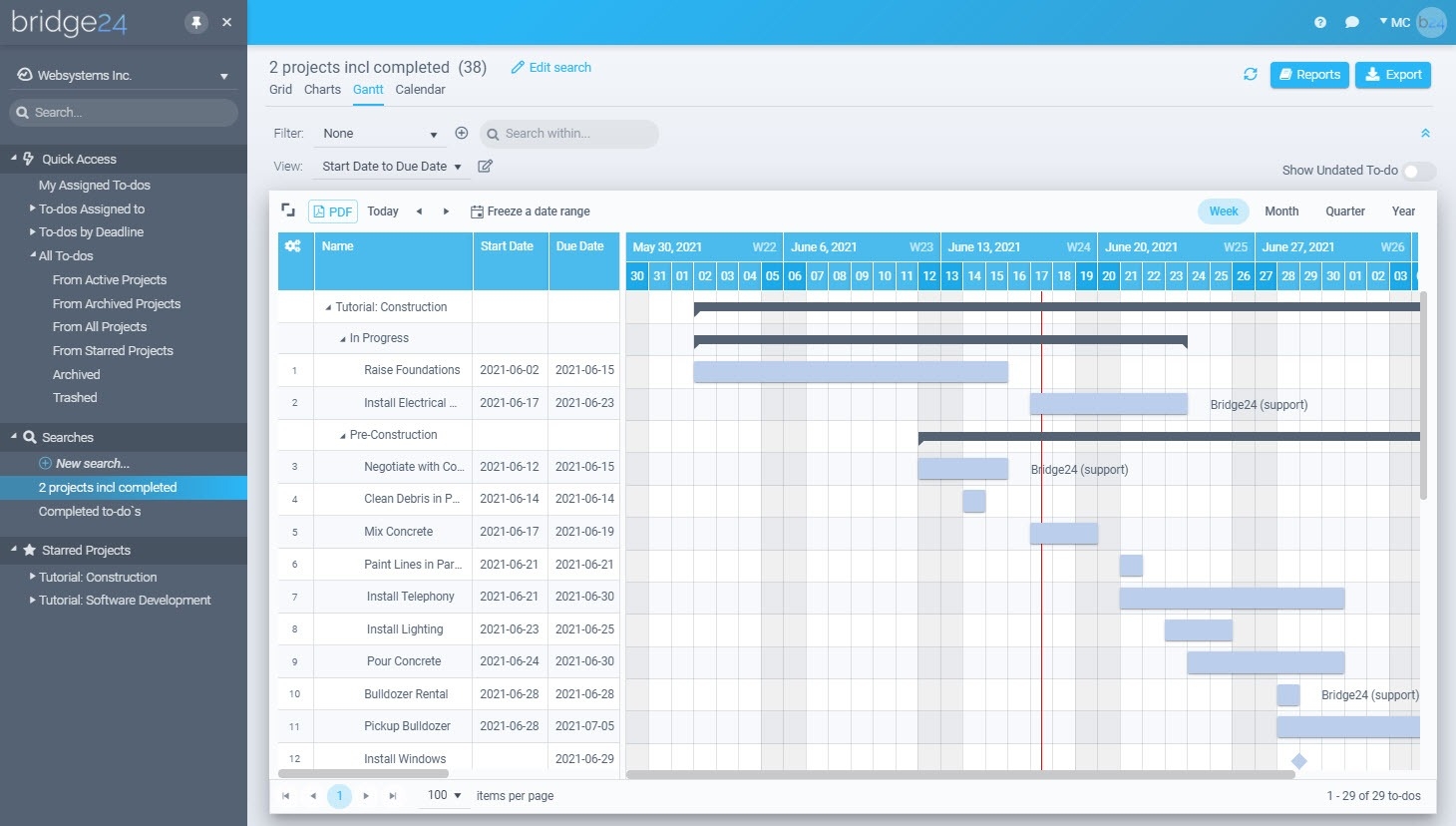The image size is (1456, 826).
Task: Open the Filter dropdown showing None
Action: click(x=379, y=133)
